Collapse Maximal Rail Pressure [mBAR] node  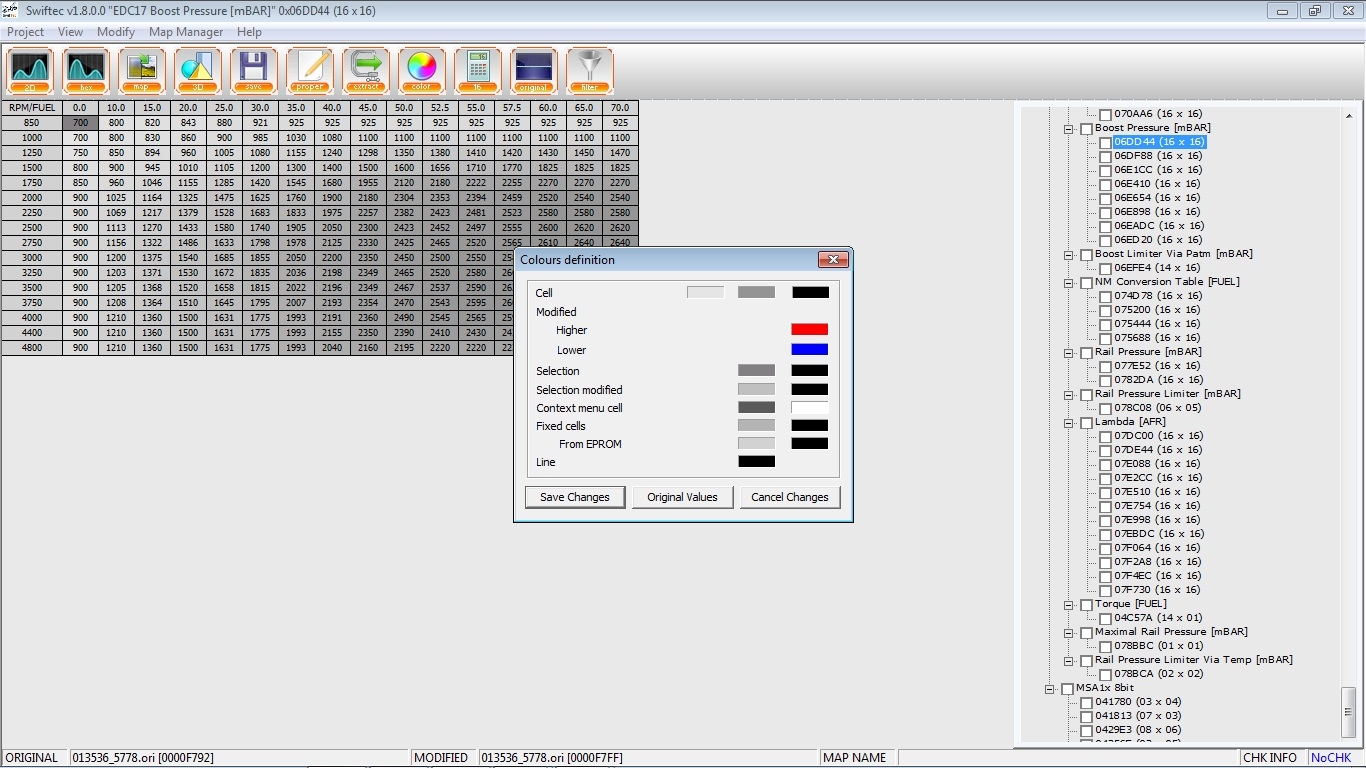click(x=1069, y=633)
